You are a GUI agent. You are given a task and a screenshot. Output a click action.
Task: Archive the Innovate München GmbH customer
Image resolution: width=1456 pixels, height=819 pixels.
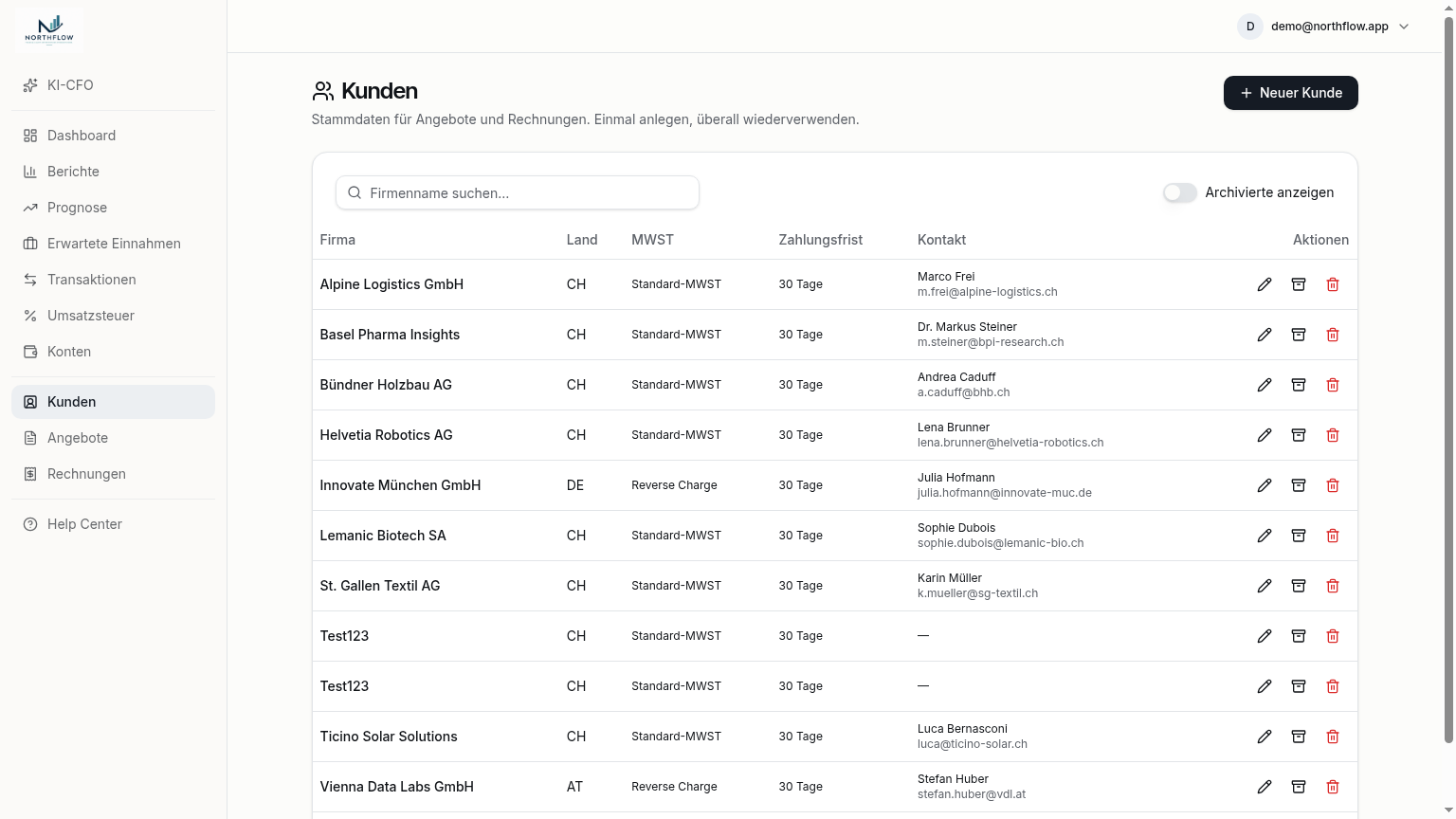click(x=1299, y=485)
